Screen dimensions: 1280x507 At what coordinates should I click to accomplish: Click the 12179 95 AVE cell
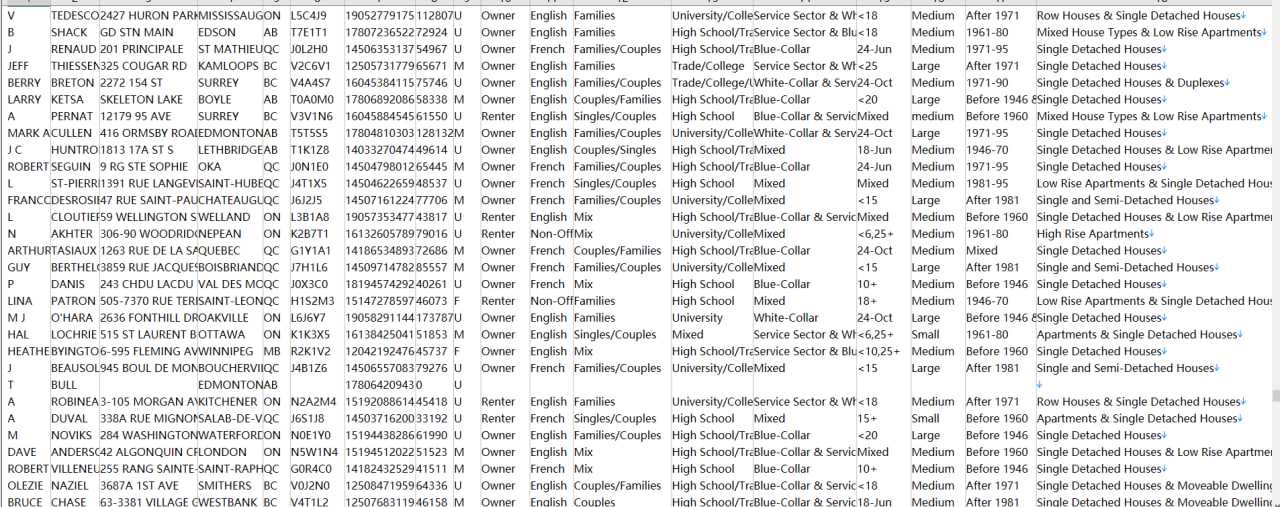tap(148, 116)
